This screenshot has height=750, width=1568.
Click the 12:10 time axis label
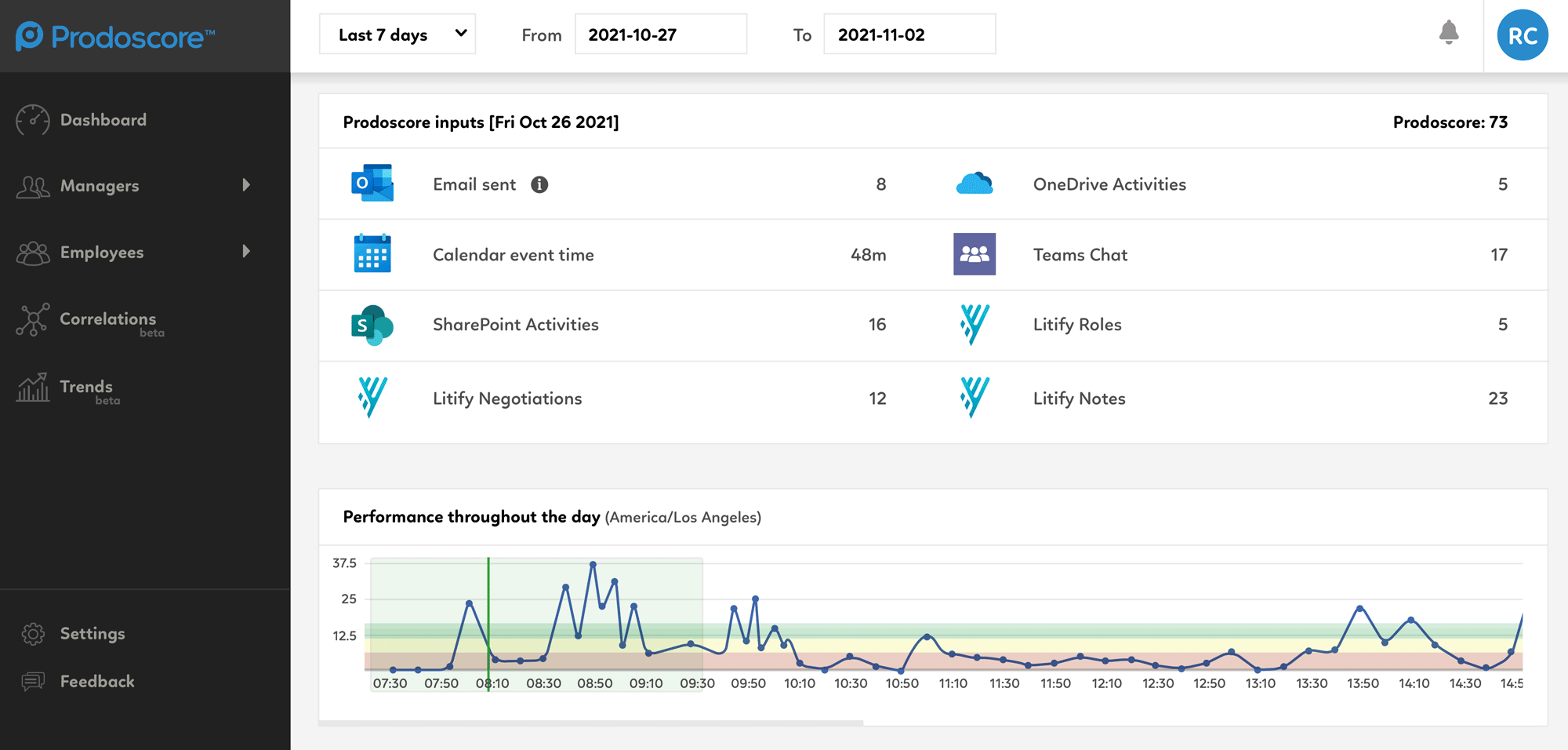[x=1106, y=683]
